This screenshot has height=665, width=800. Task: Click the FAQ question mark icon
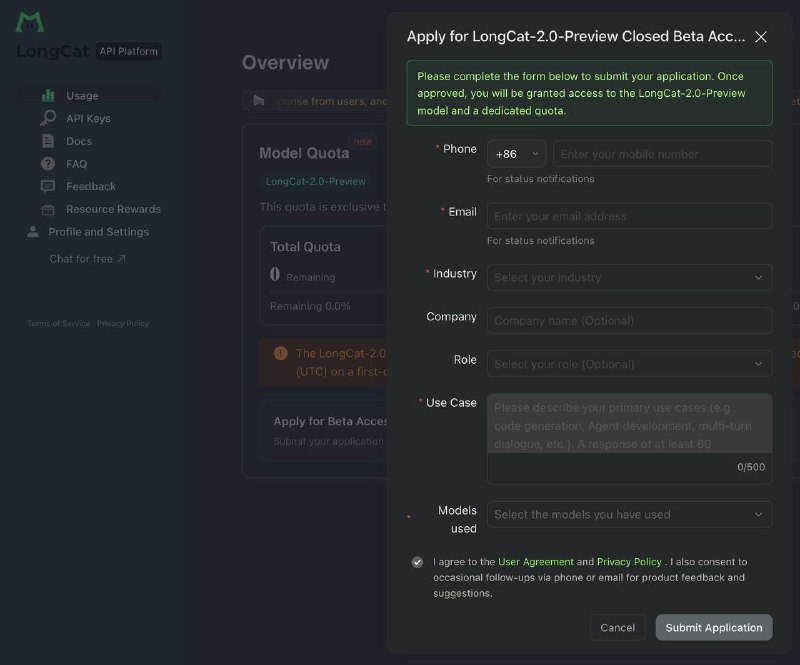tap(48, 164)
